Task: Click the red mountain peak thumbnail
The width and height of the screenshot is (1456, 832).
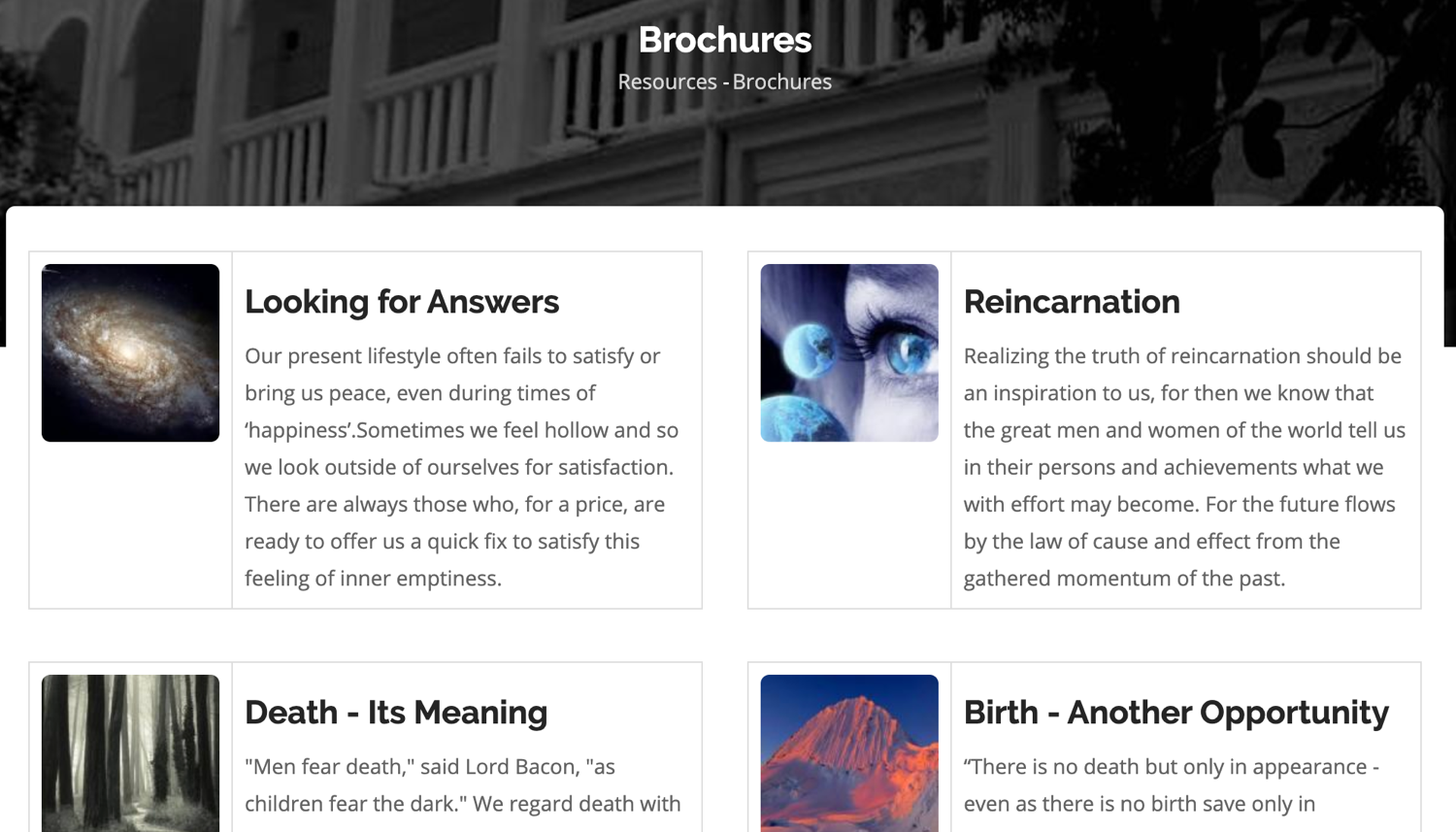Action: pyautogui.click(x=849, y=752)
